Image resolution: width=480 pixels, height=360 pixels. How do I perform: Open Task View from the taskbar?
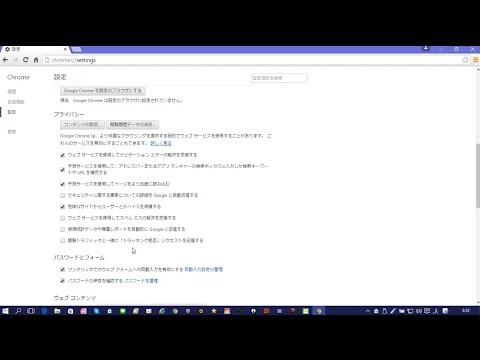31,311
